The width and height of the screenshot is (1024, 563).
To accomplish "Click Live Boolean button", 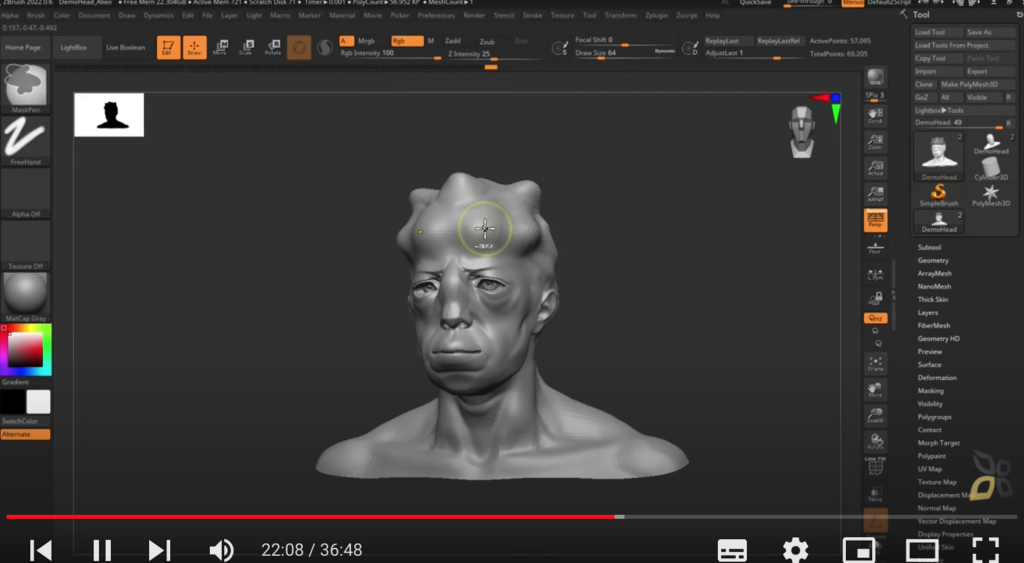I will 125,48.
